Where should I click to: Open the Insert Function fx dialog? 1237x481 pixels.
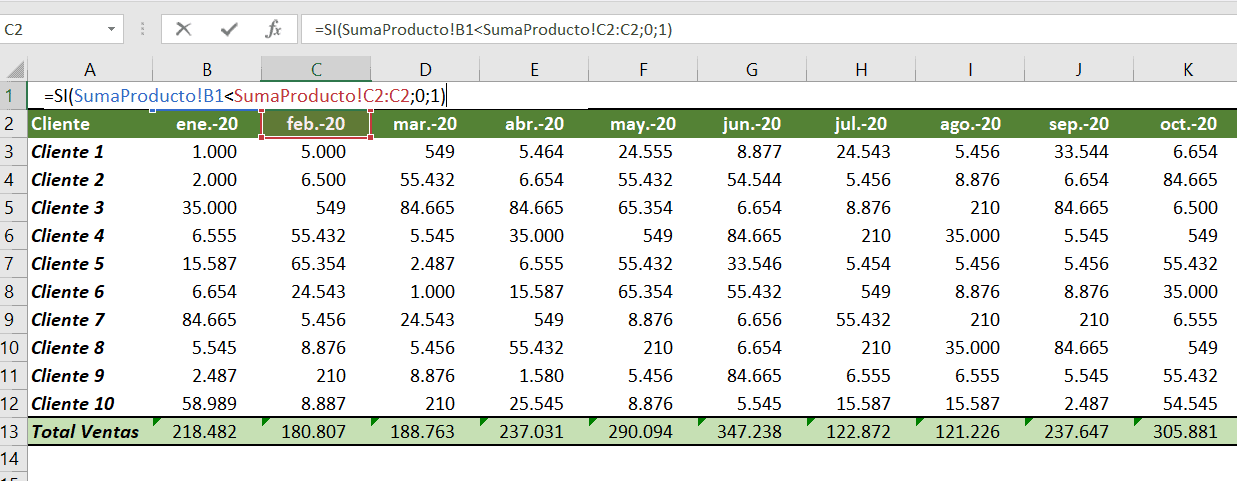[x=273, y=29]
